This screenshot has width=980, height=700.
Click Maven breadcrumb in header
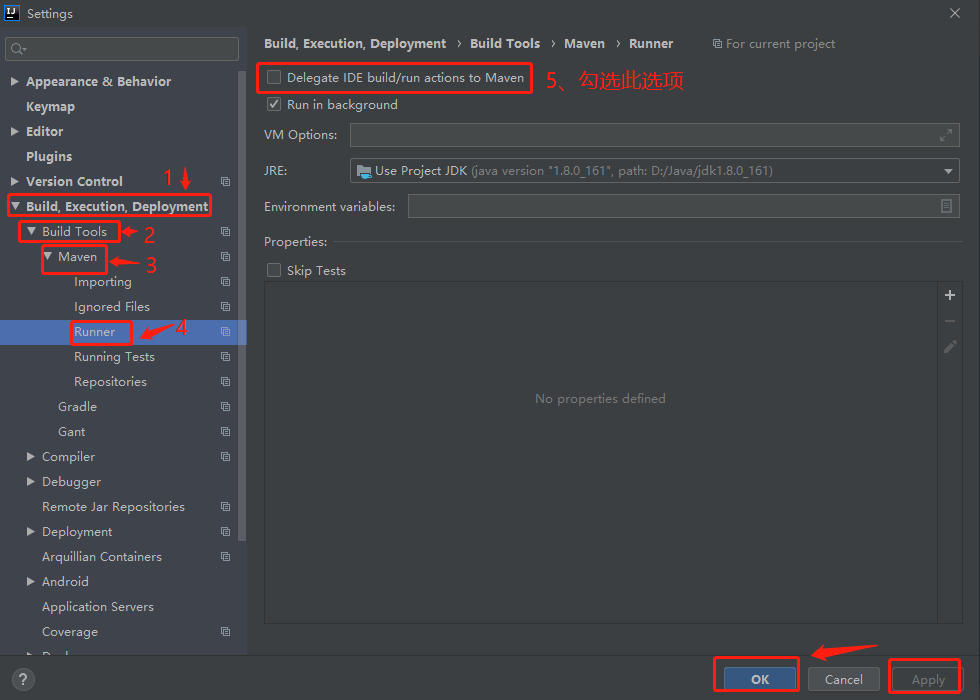[x=584, y=44]
